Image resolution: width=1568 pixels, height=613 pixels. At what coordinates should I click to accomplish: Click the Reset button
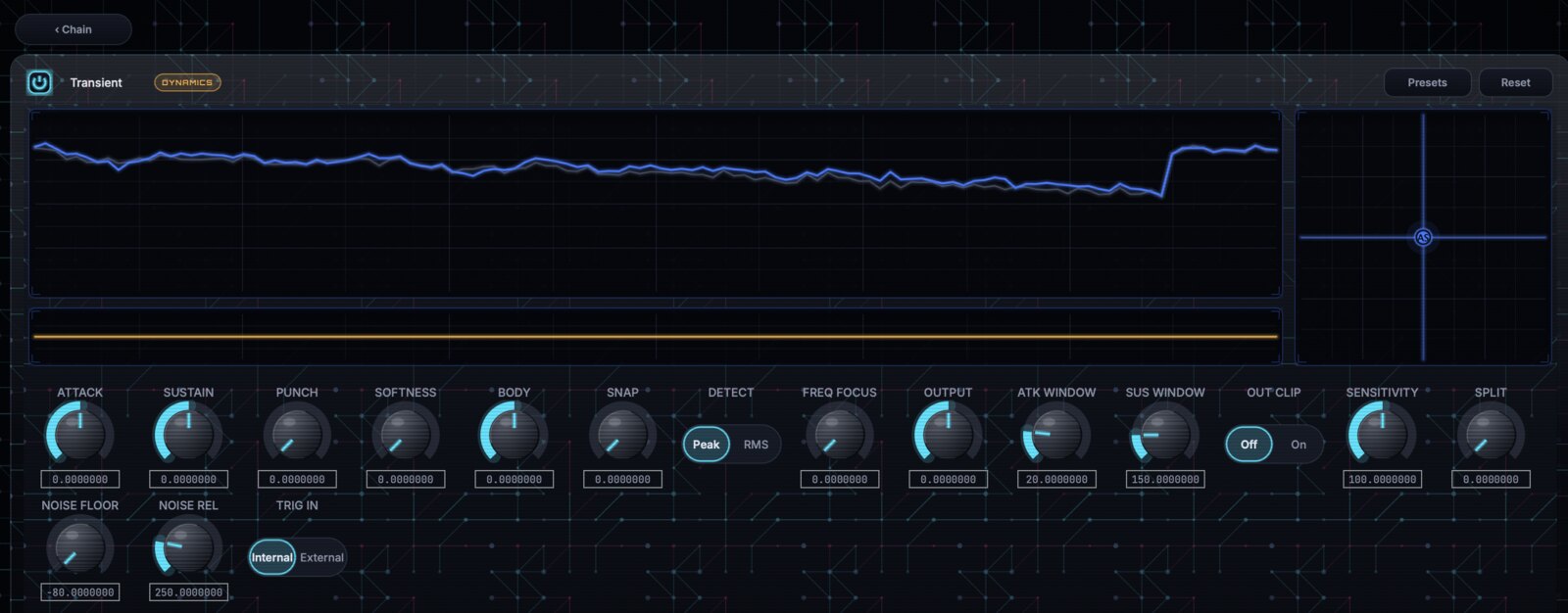click(x=1515, y=82)
